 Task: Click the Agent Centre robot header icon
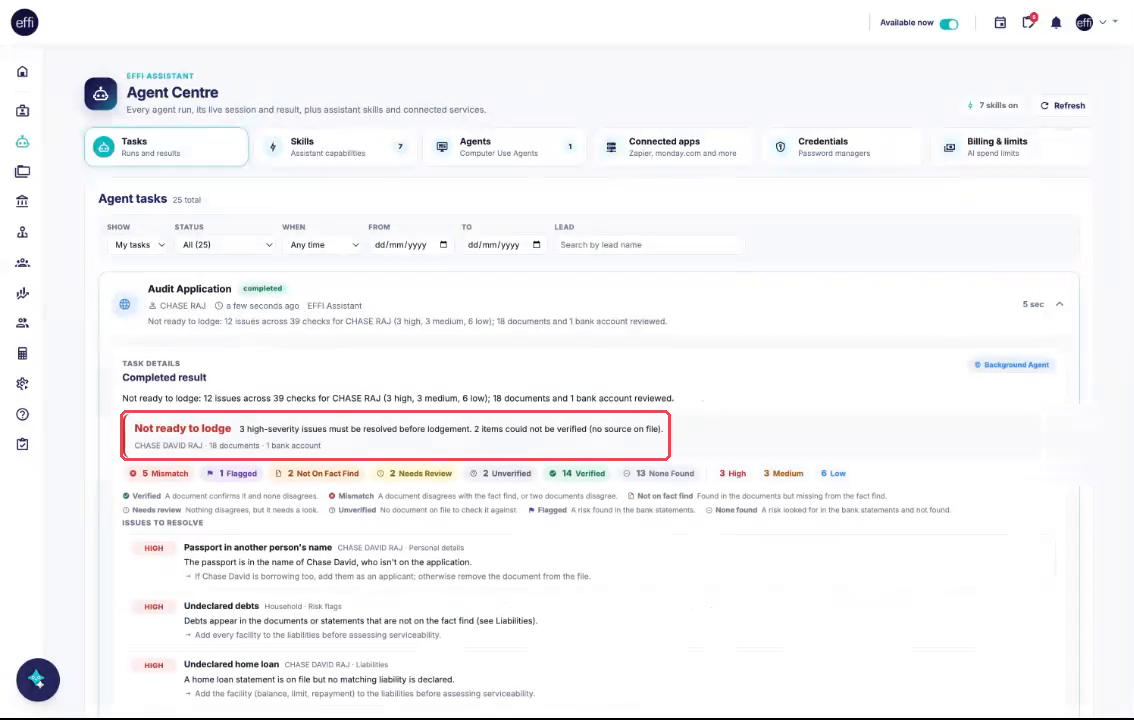101,94
